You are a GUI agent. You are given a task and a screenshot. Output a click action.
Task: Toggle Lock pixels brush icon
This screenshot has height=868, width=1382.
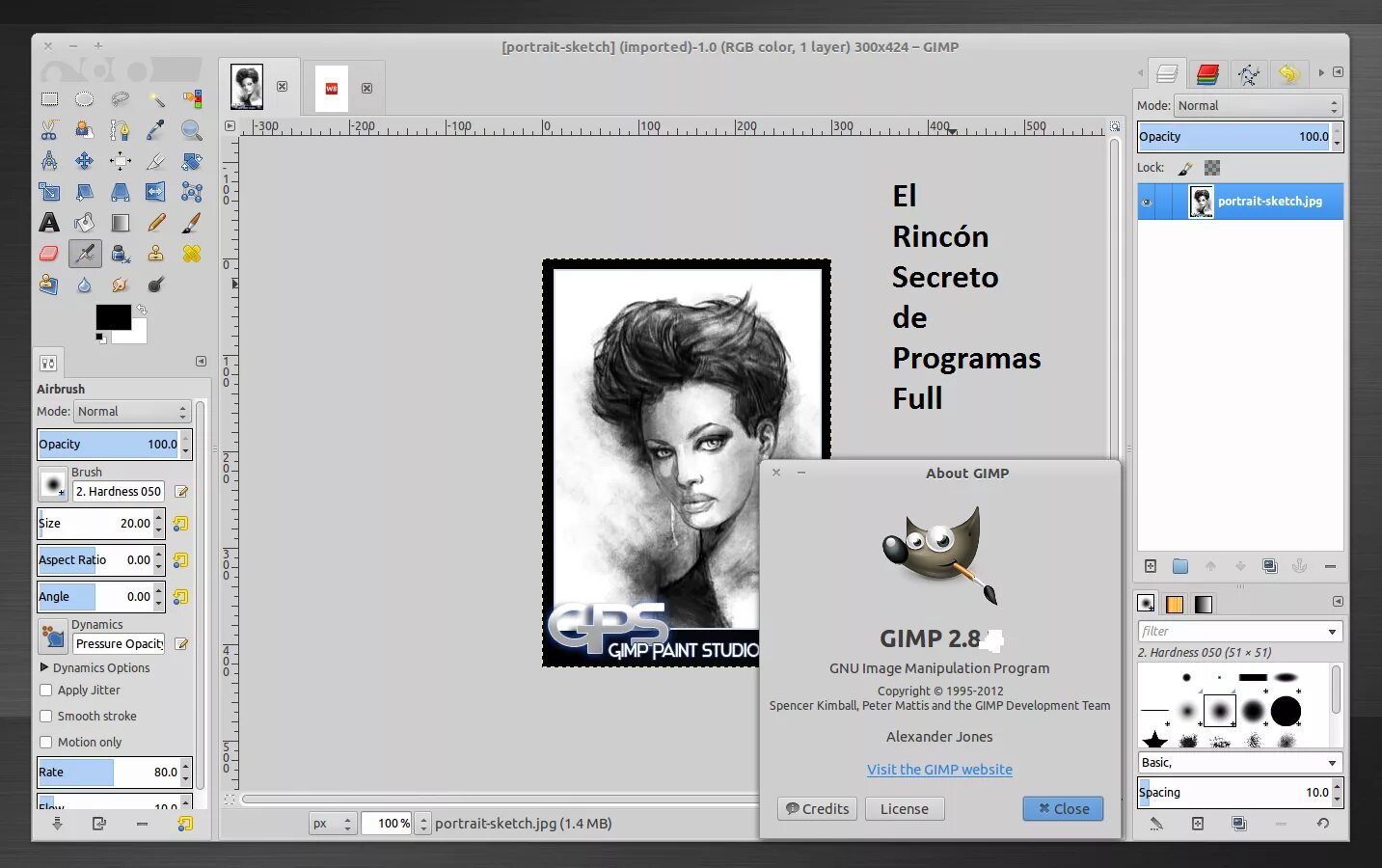[x=1185, y=168]
